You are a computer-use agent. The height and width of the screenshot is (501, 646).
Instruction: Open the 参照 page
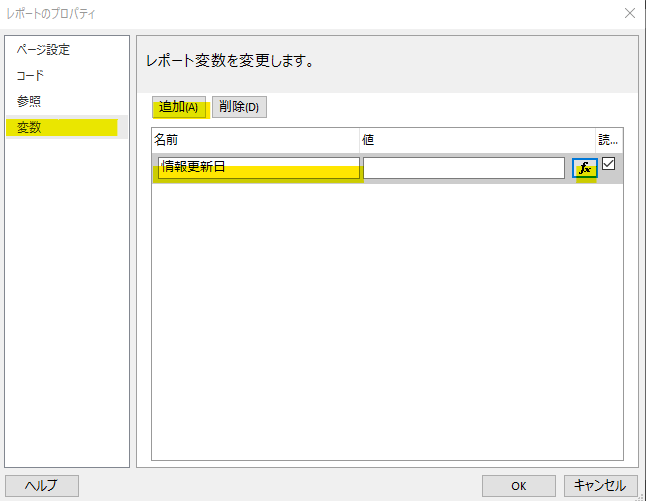pos(29,101)
